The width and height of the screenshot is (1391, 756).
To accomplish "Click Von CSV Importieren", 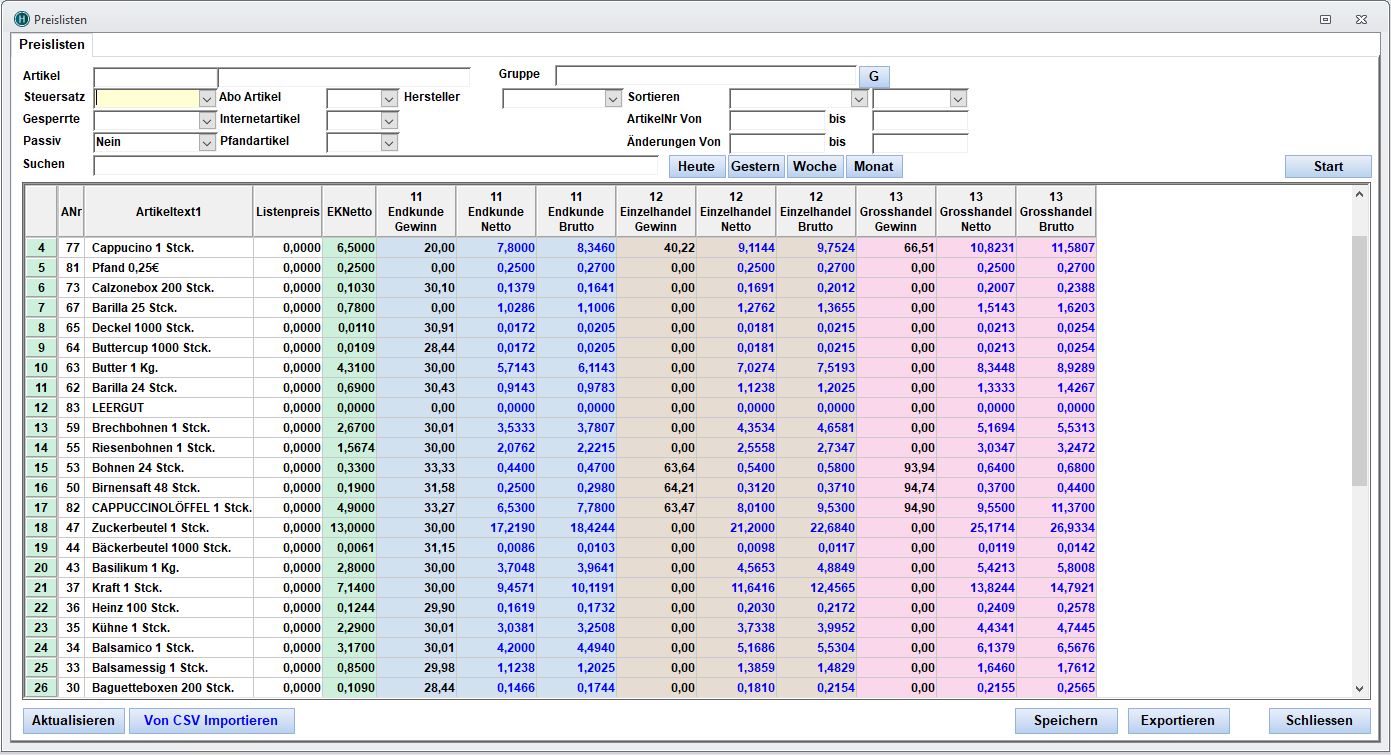I will 211,720.
